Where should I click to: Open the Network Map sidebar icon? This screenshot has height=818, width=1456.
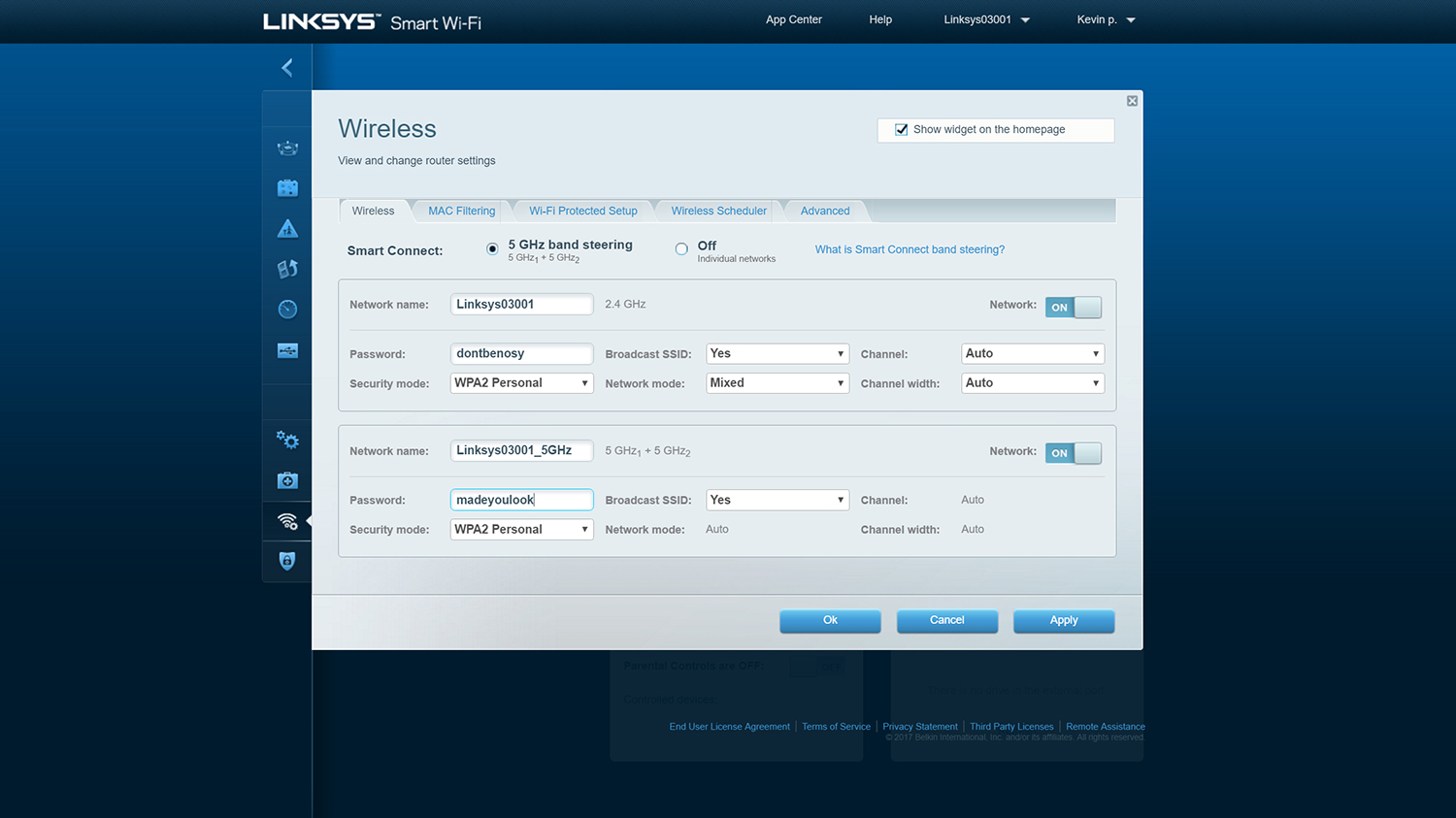[x=287, y=148]
